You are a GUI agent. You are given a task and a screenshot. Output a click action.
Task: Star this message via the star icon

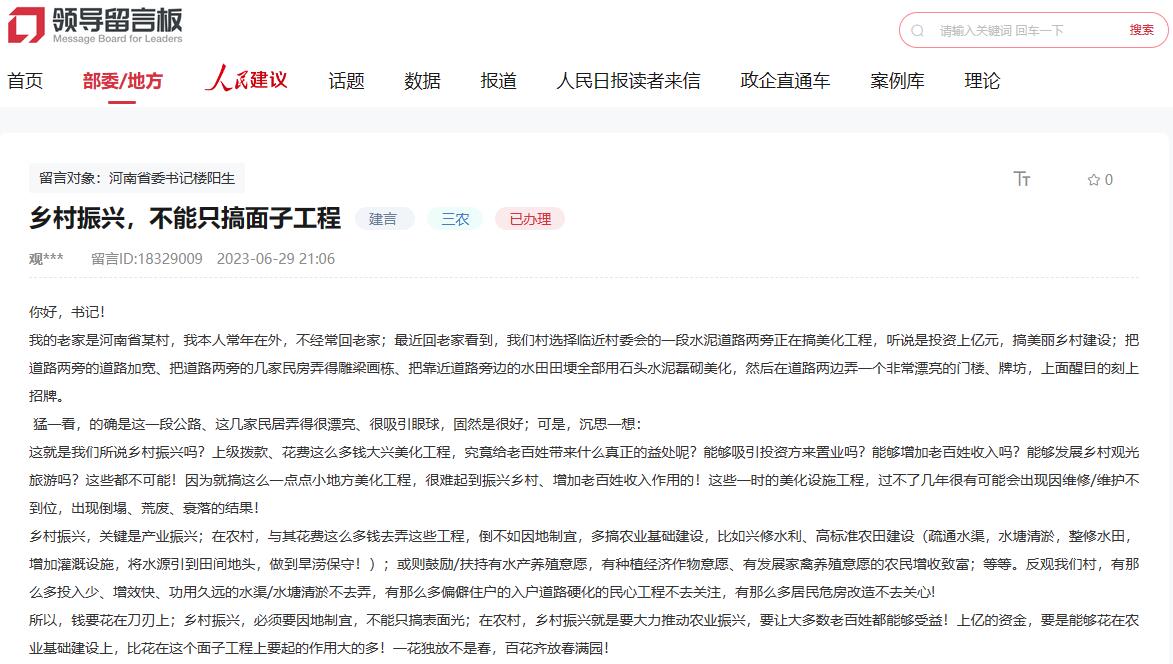click(x=1093, y=180)
